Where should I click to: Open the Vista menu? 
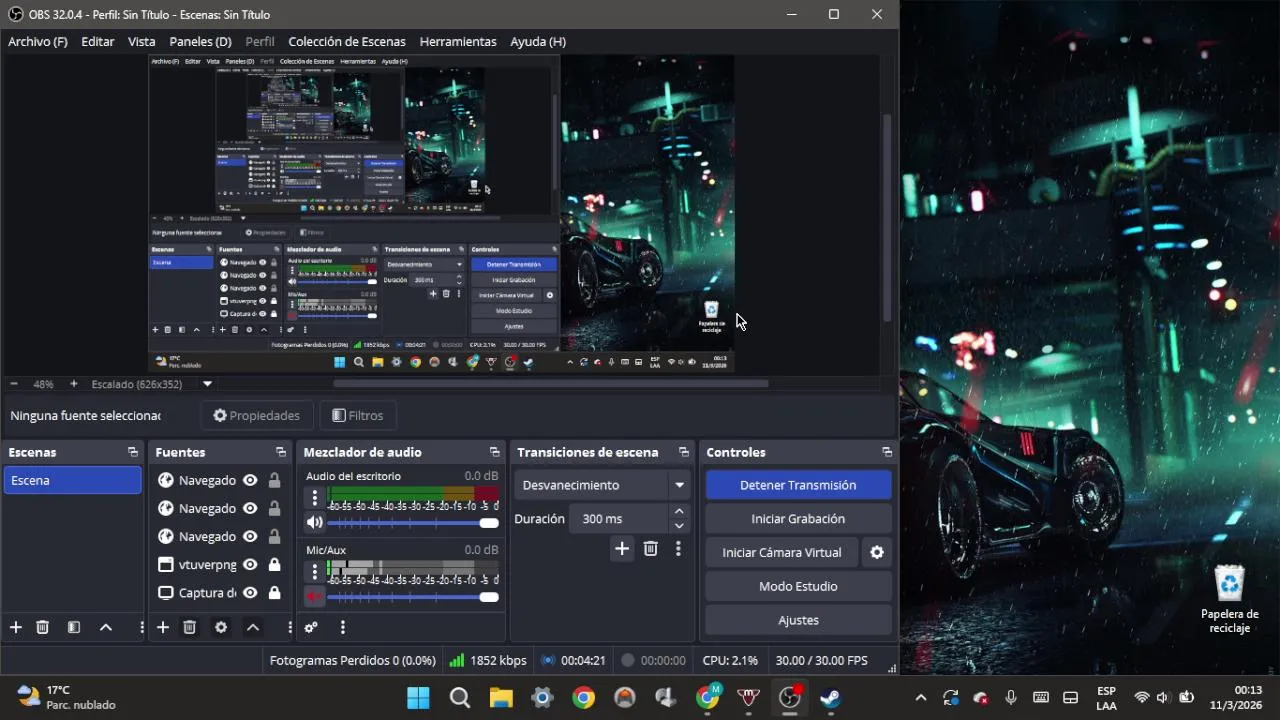[142, 41]
